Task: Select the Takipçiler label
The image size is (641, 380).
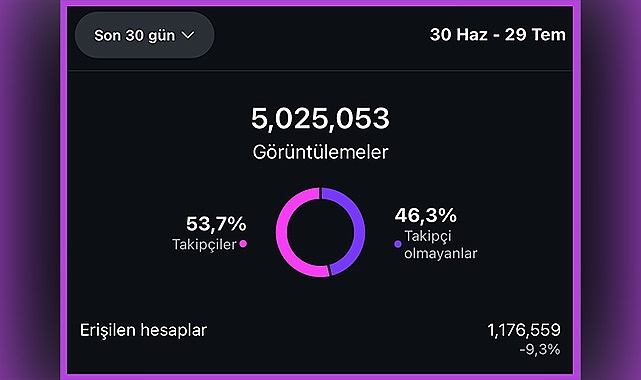Action: 204,244
